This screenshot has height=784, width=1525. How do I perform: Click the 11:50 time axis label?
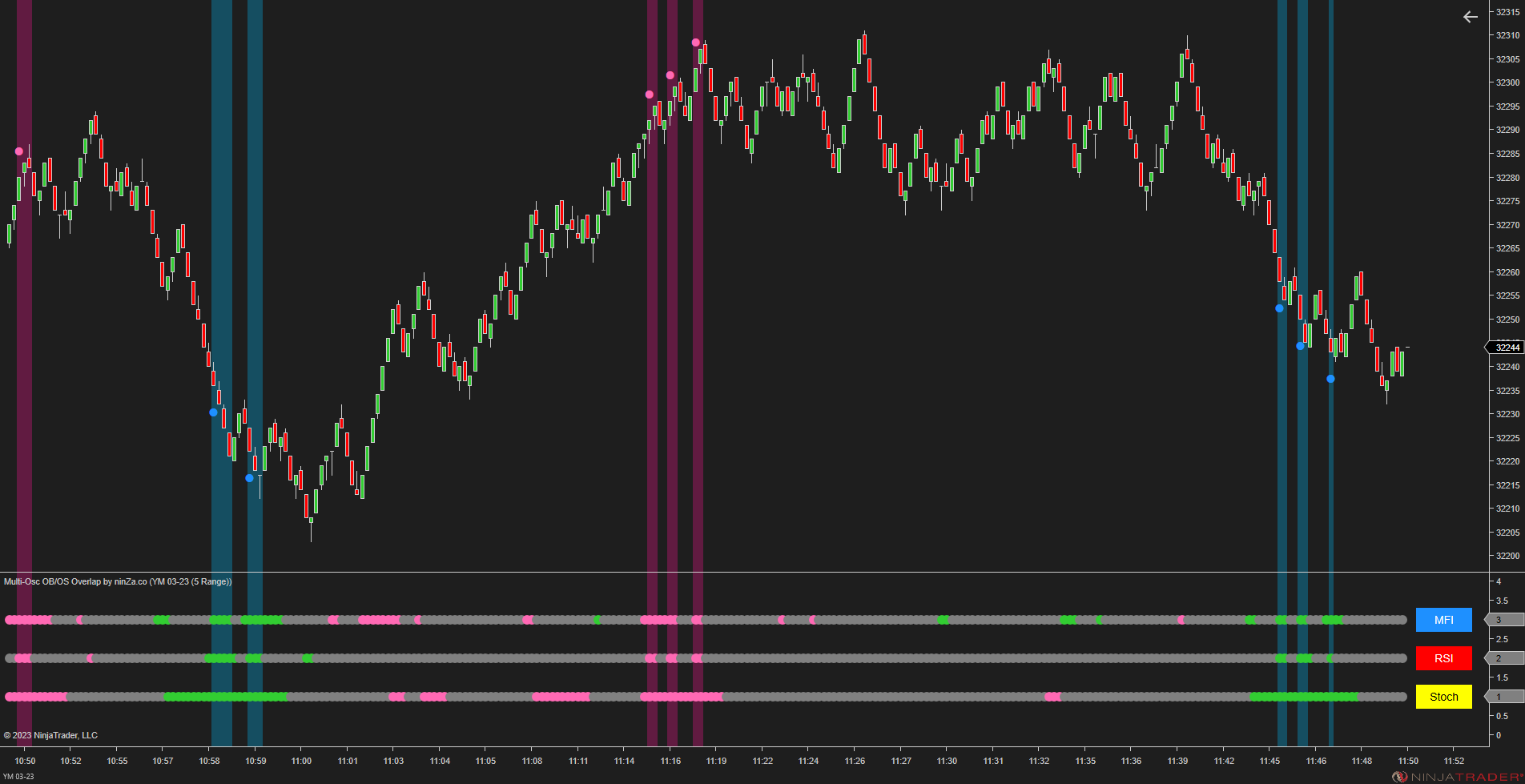click(1407, 761)
